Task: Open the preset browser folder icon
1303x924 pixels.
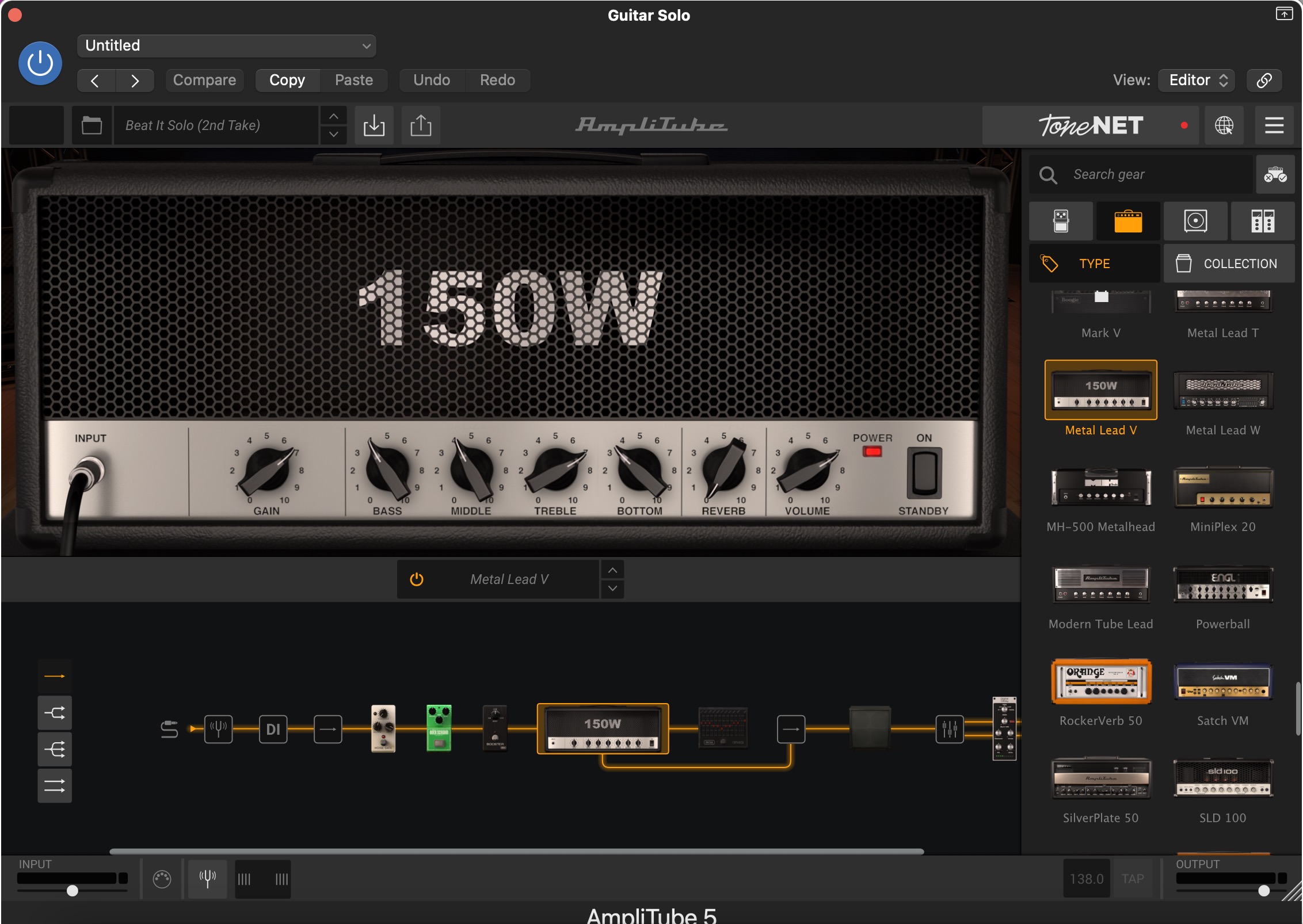Action: 92,125
